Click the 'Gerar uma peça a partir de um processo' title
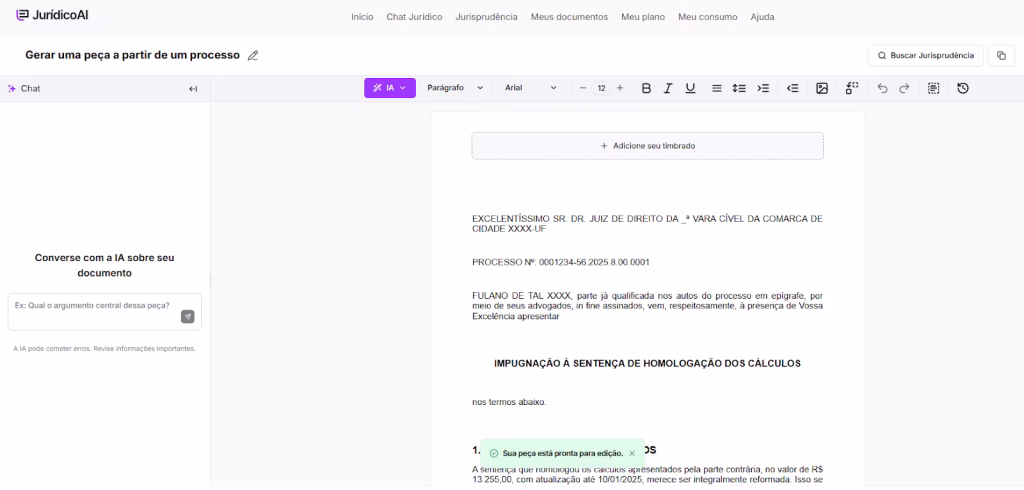 click(x=133, y=56)
